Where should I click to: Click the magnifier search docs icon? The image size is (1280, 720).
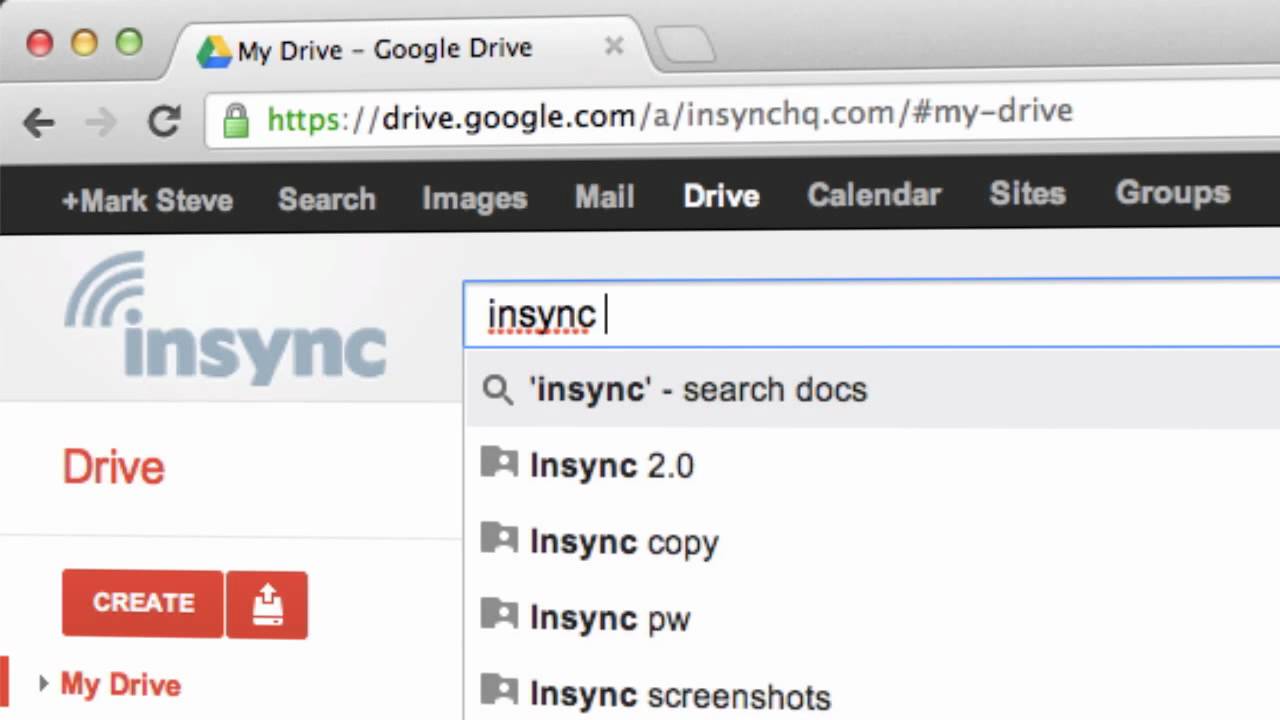497,390
